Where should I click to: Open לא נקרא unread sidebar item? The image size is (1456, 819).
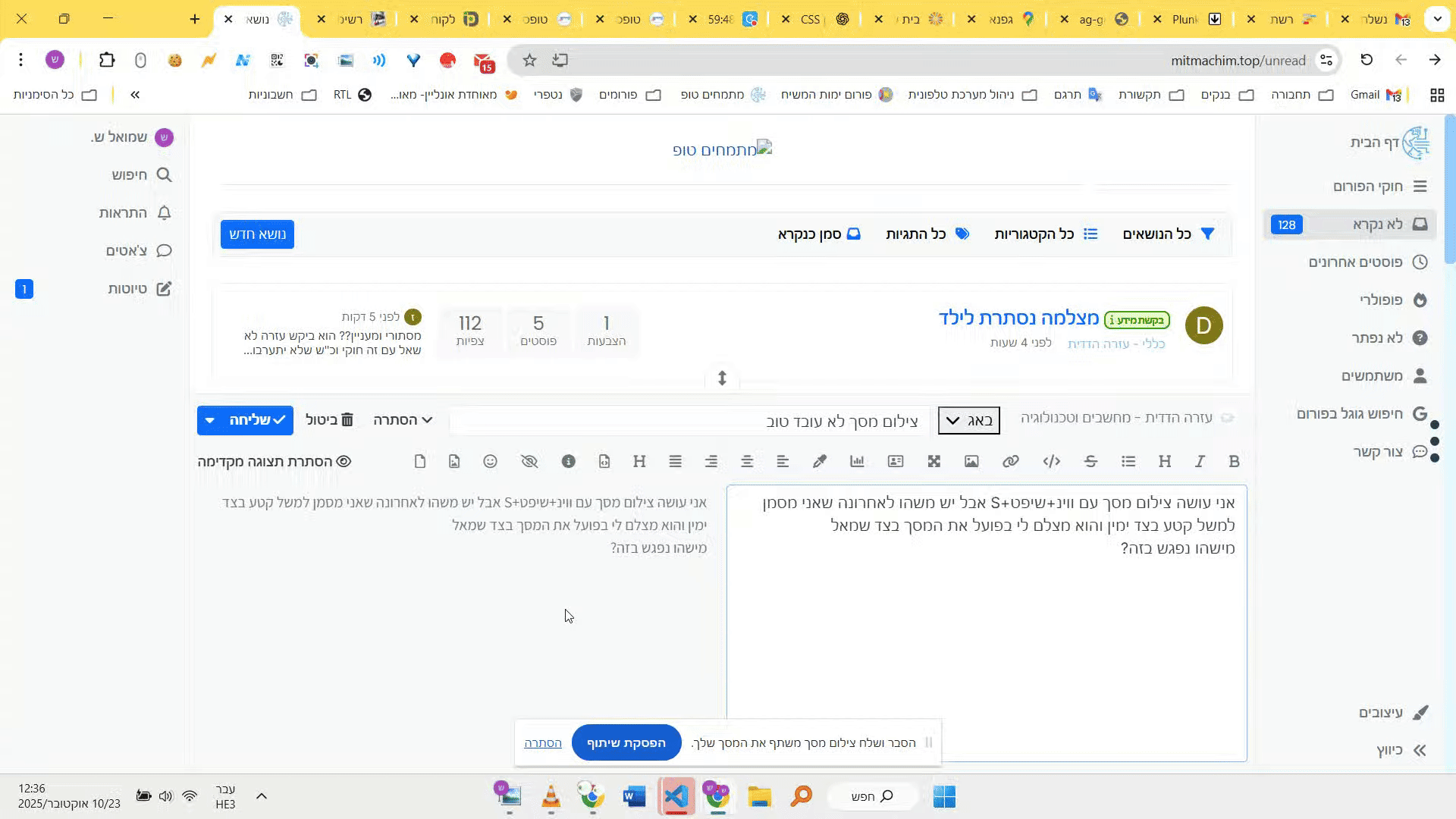point(1376,224)
